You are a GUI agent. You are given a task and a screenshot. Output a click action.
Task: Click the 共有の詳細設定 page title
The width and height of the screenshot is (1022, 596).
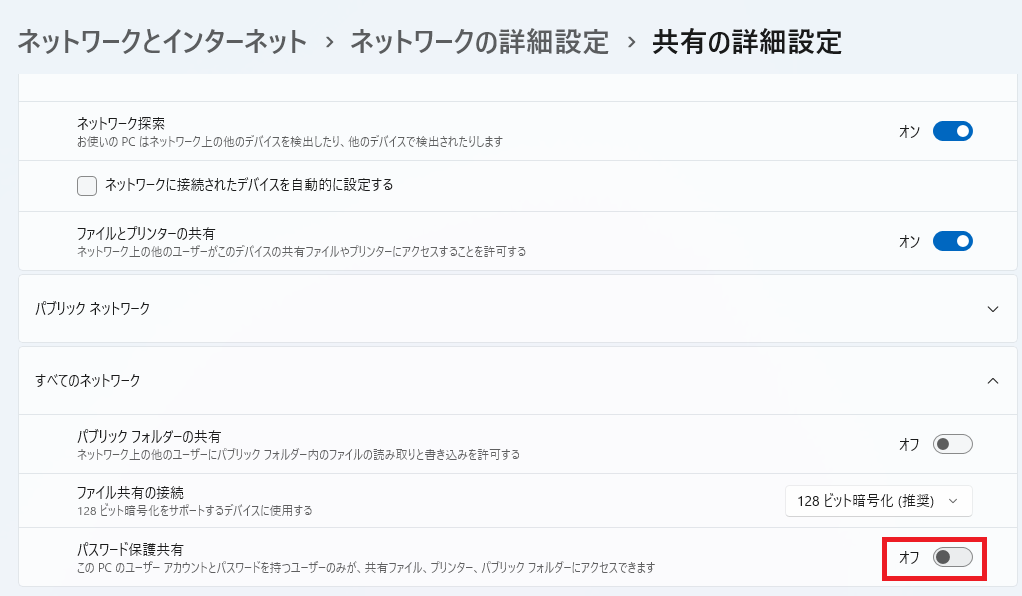coord(747,42)
